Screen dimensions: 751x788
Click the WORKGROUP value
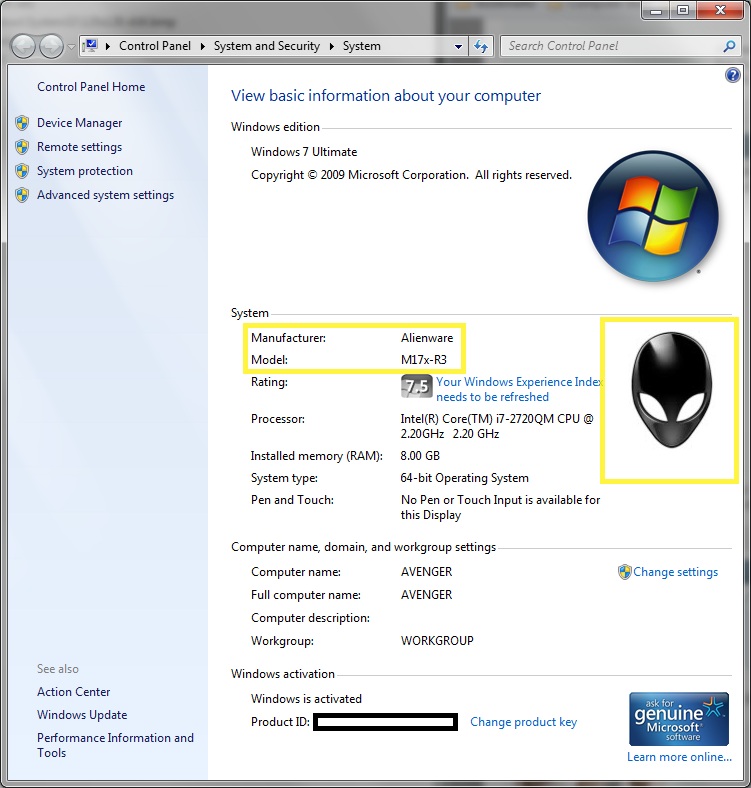(x=437, y=641)
